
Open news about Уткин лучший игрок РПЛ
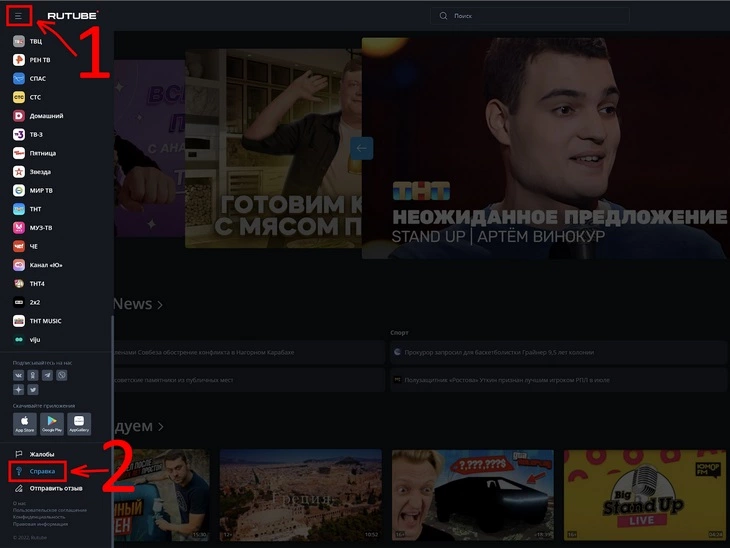(x=558, y=380)
